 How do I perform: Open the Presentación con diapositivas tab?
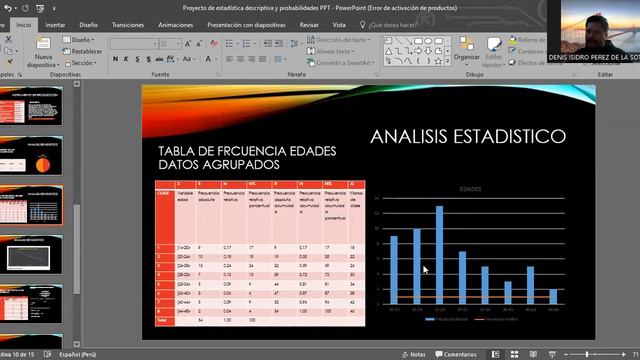246,25
